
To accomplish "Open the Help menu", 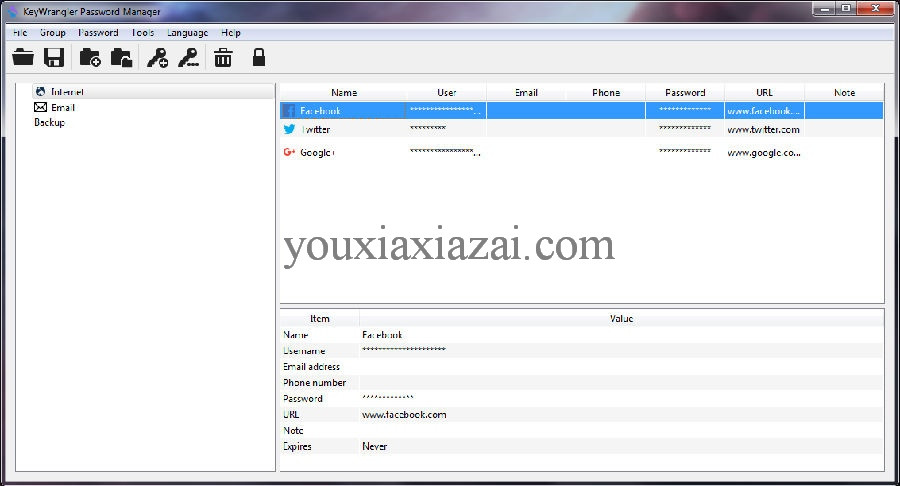I will pos(231,33).
